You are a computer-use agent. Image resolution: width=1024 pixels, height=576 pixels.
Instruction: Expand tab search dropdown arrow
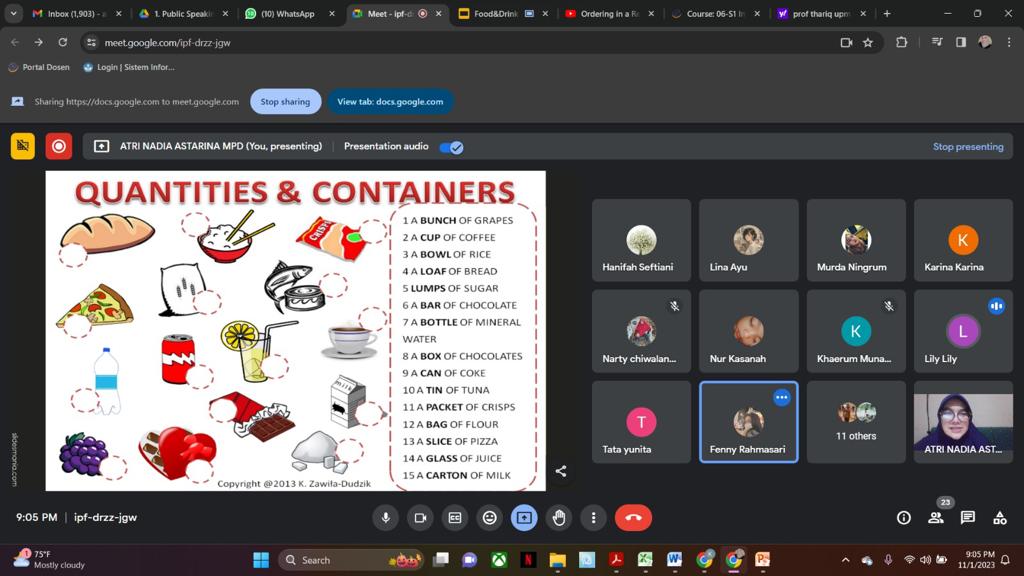(x=13, y=14)
